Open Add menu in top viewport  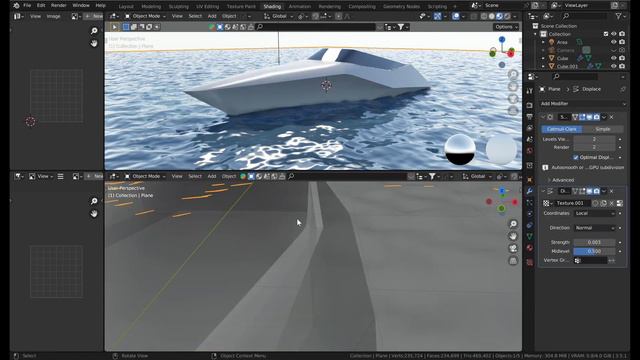[x=212, y=16]
